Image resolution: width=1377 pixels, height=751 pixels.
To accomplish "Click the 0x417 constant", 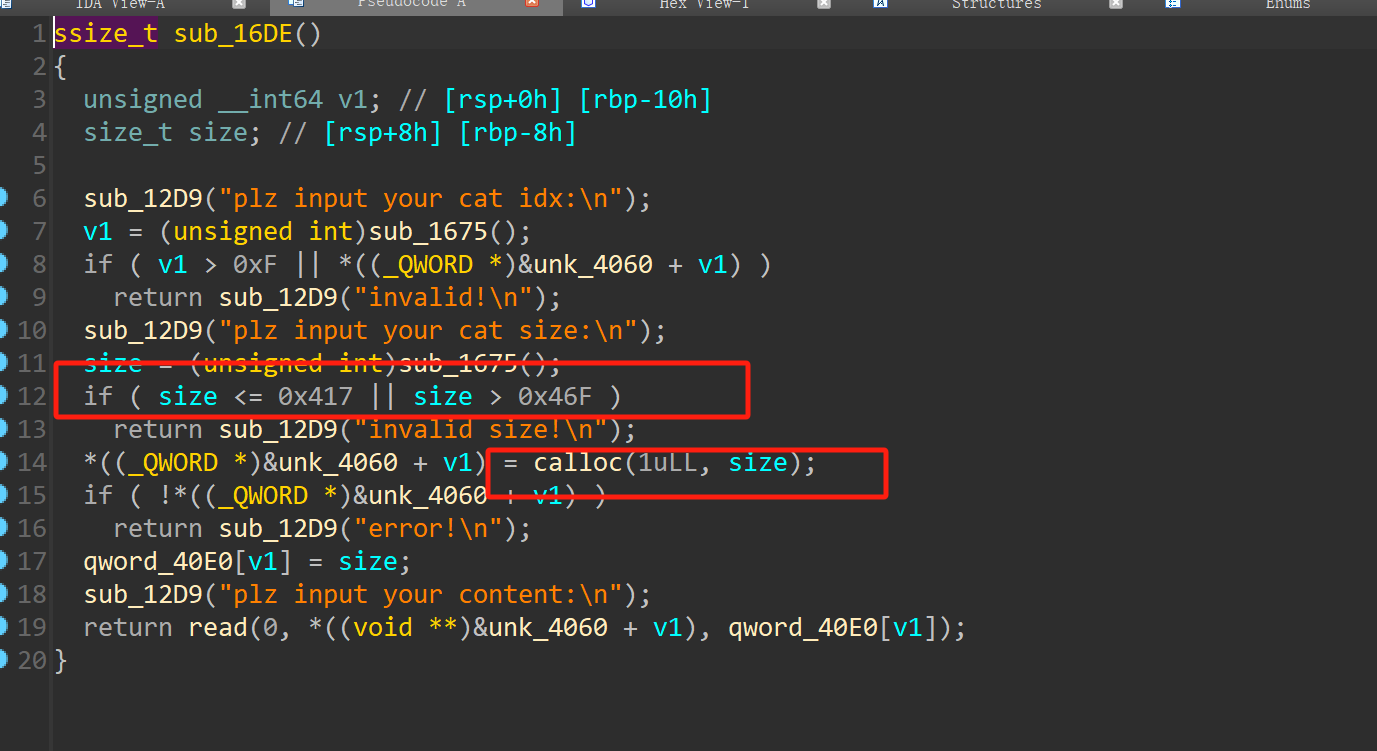I will 315,397.
